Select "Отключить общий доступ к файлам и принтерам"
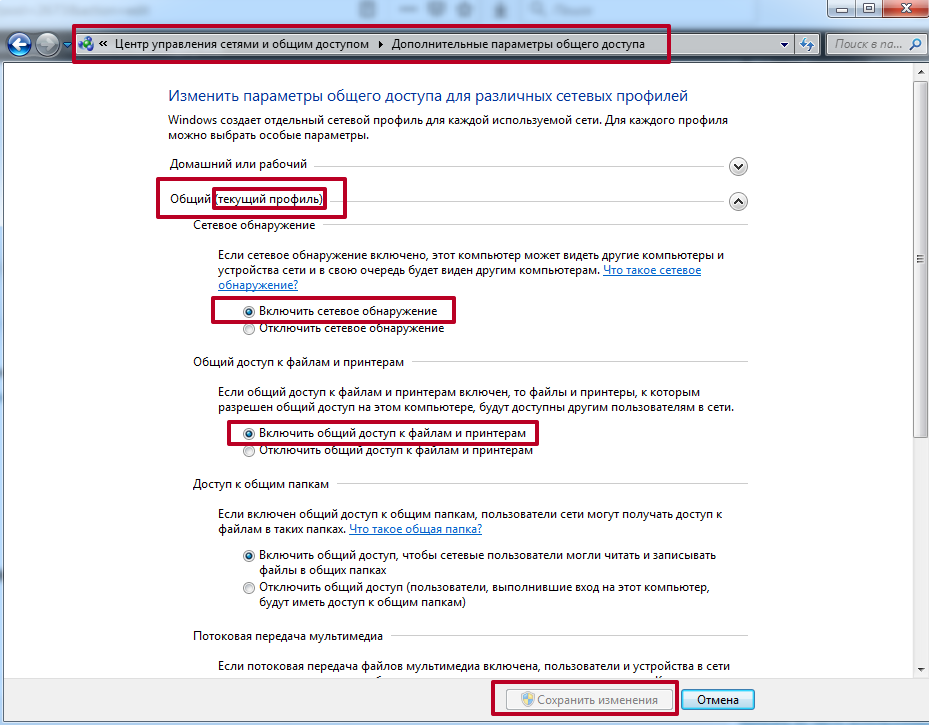929x725 pixels. 249,450
